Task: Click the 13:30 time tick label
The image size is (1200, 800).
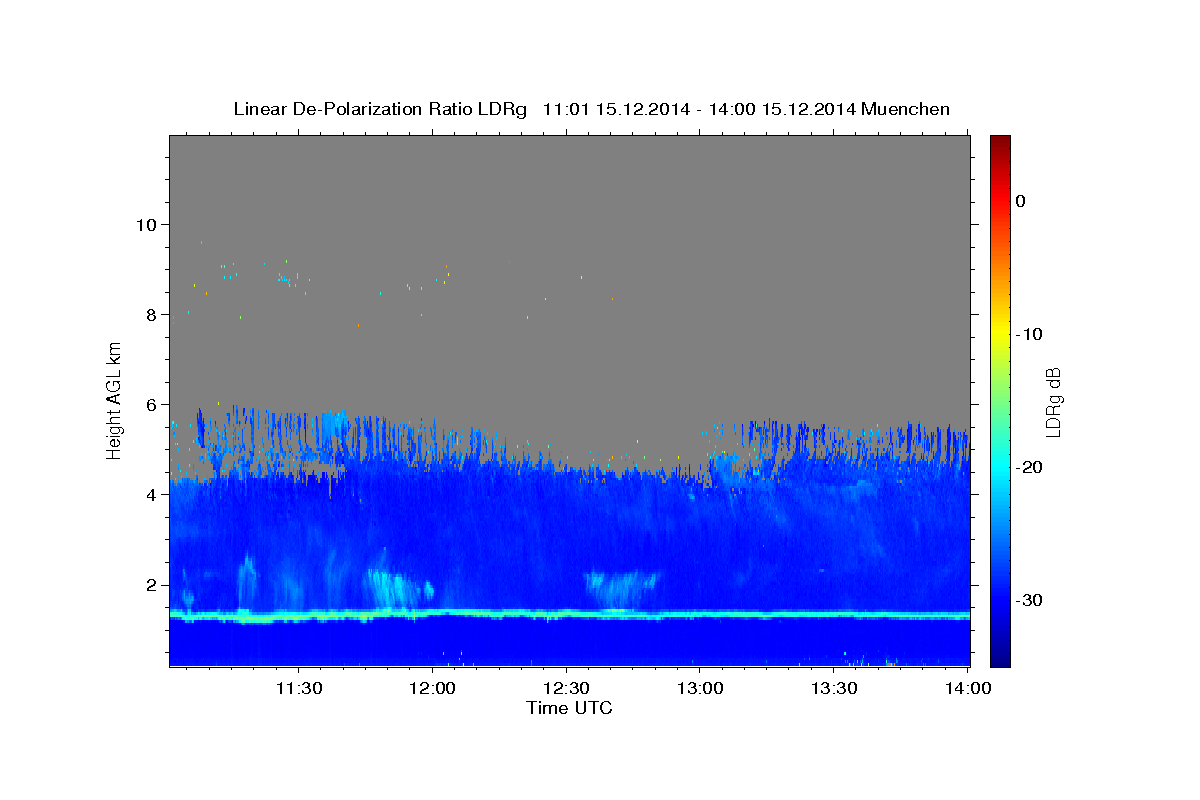Action: point(834,688)
